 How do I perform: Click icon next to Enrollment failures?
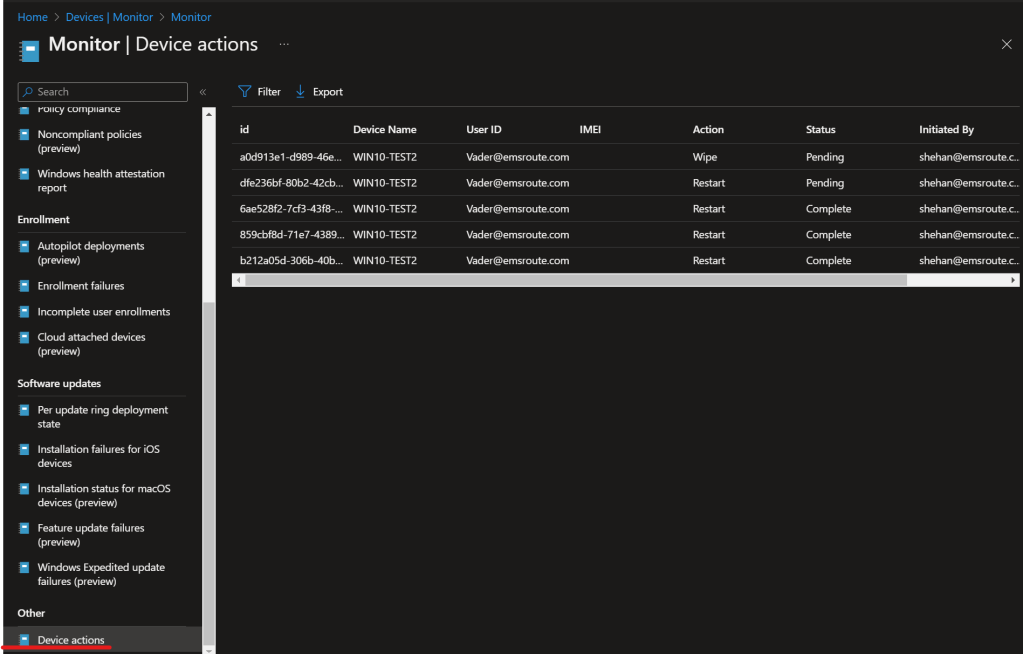click(x=25, y=286)
